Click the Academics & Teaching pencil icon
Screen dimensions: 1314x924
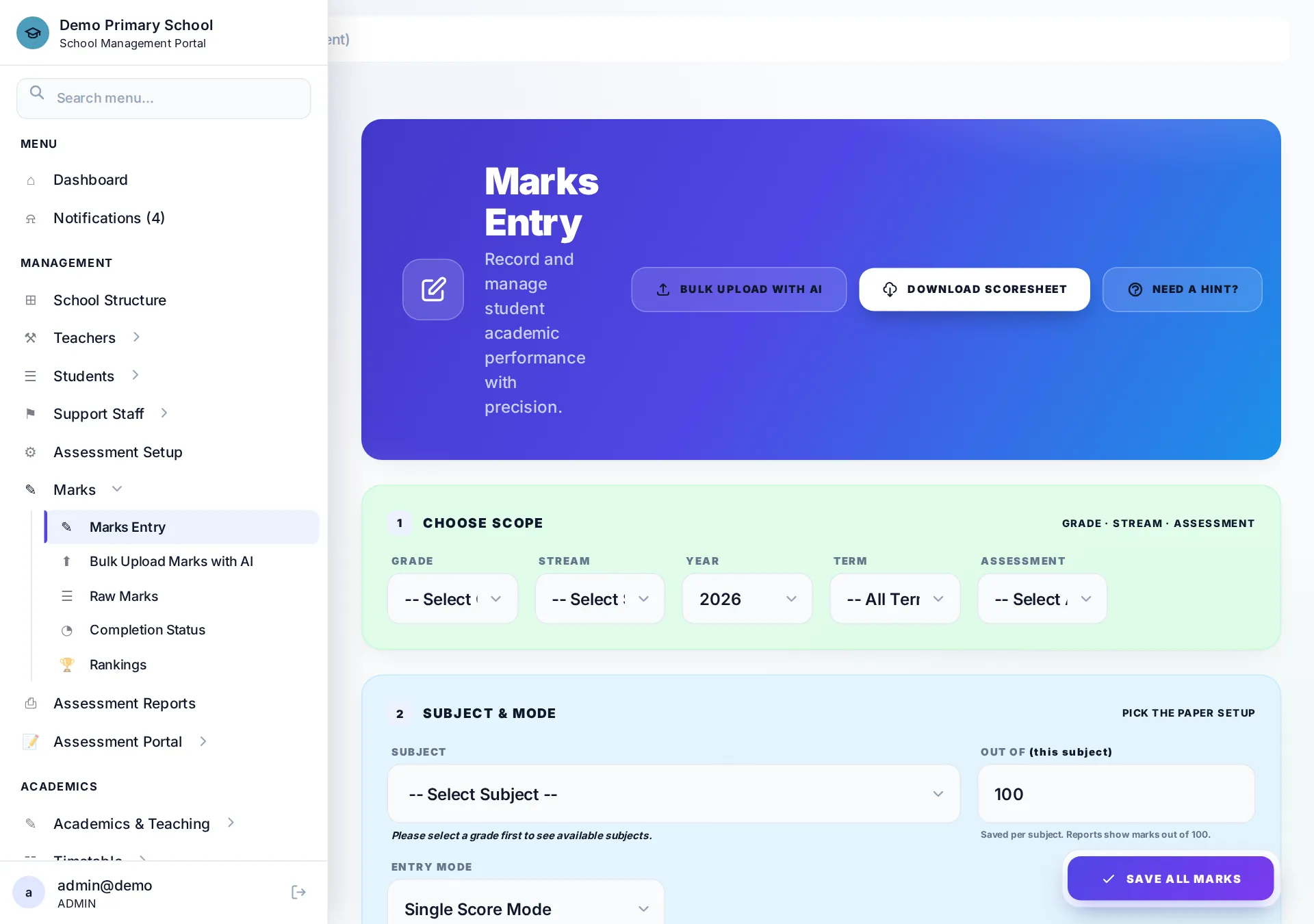[x=31, y=824]
